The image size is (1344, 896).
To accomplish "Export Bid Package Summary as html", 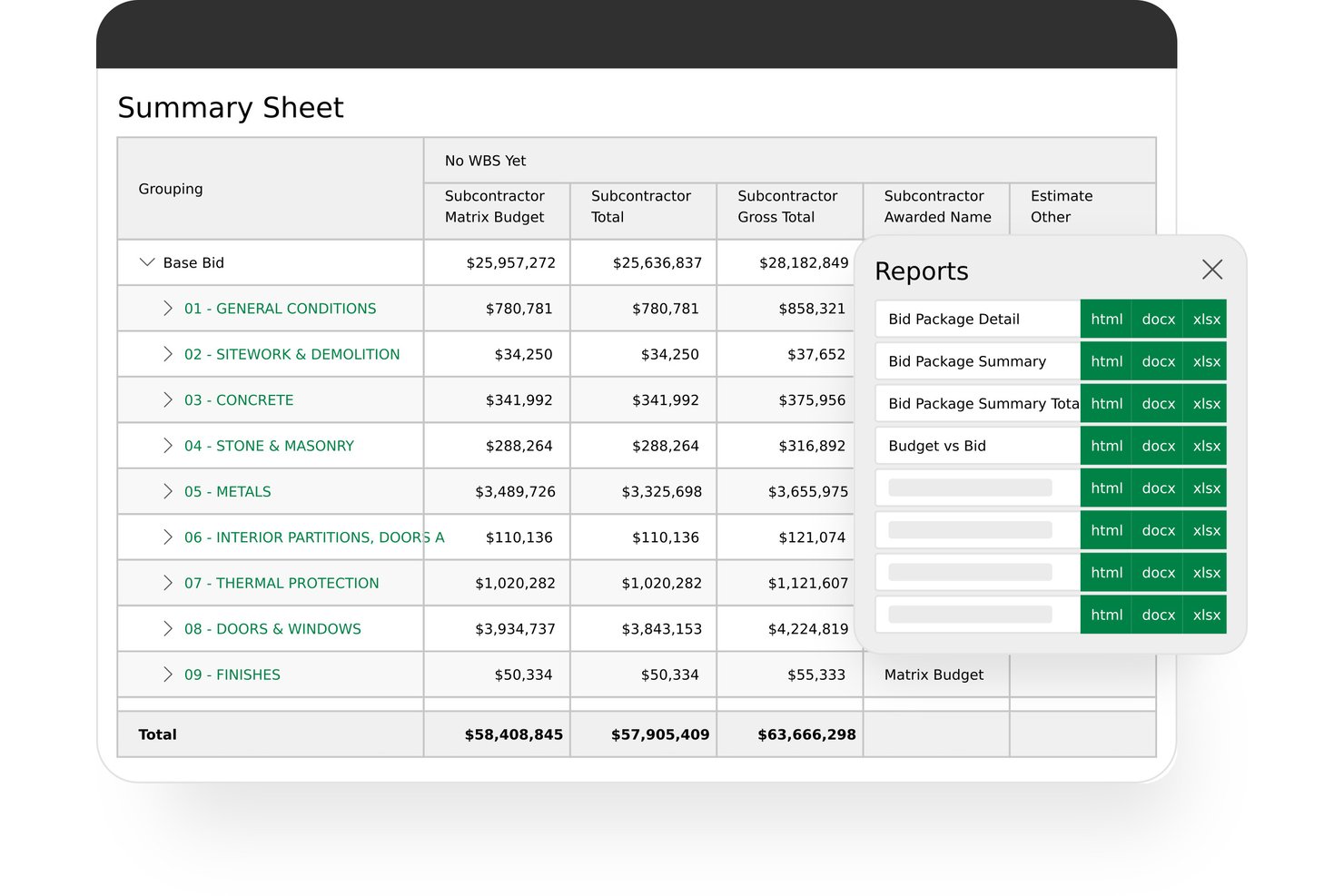I will pyautogui.click(x=1106, y=361).
